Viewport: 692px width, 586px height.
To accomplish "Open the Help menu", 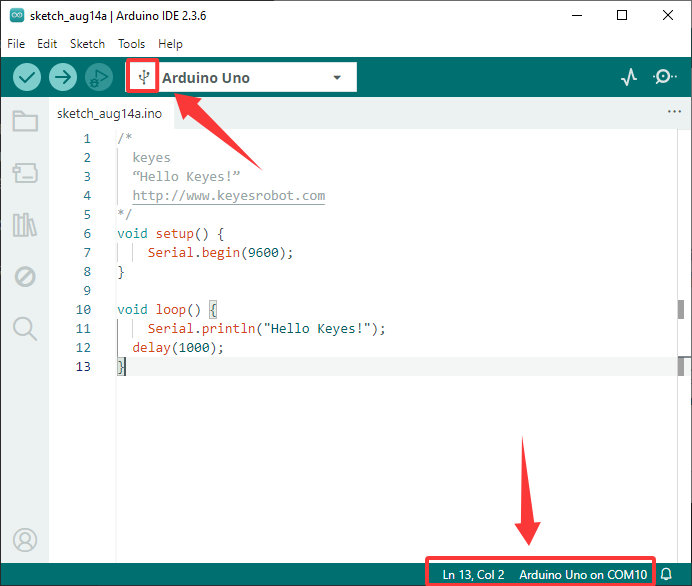I will pyautogui.click(x=170, y=44).
